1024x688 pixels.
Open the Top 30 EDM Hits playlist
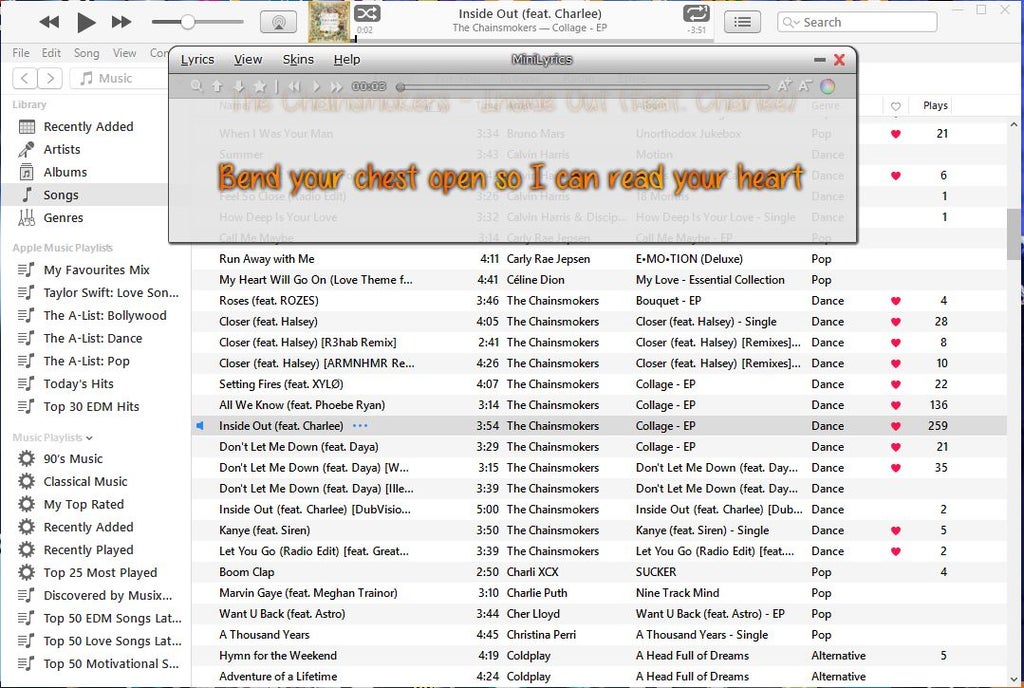[91, 407]
